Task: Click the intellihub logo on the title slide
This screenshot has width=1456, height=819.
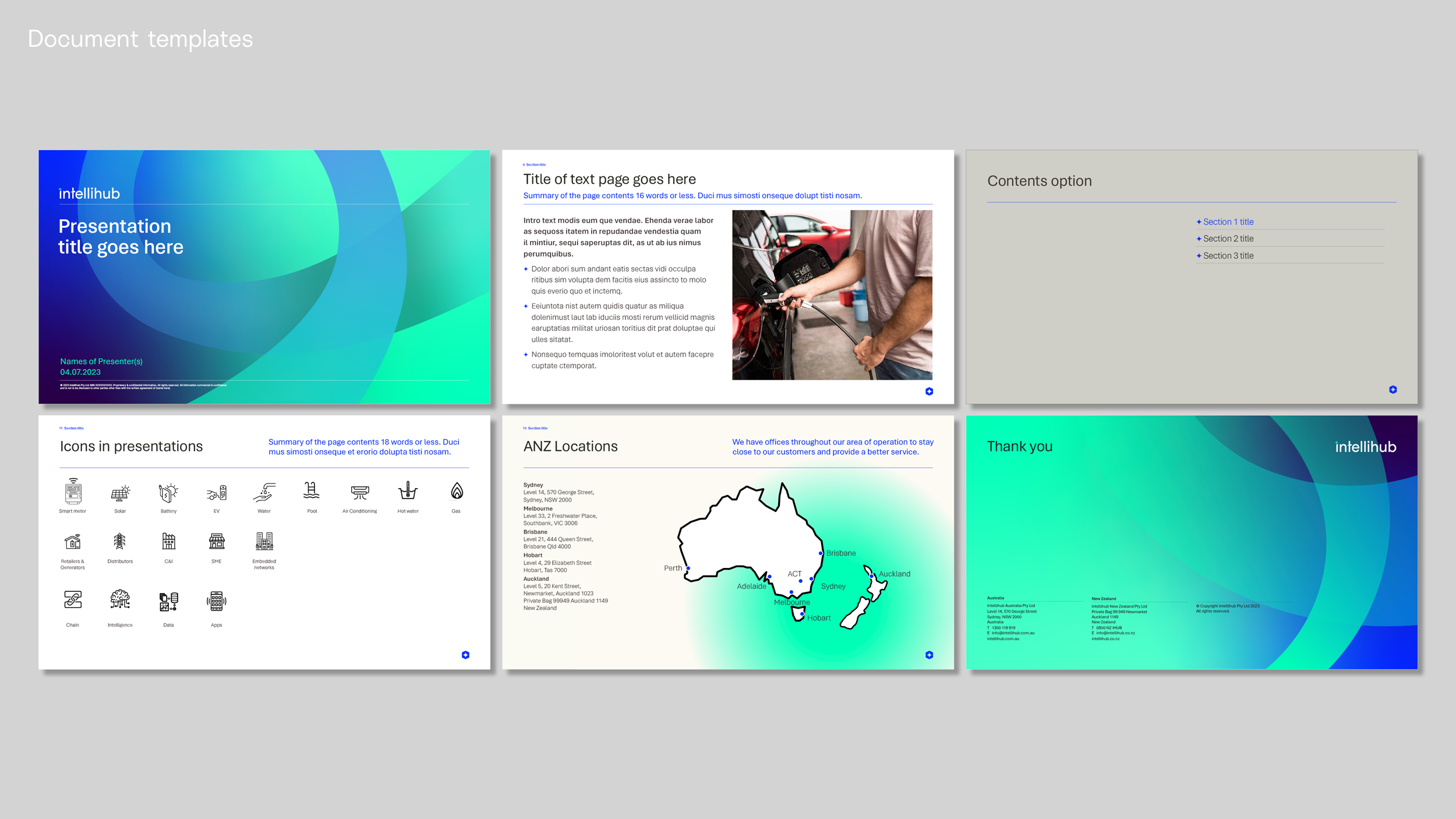Action: tap(89, 193)
